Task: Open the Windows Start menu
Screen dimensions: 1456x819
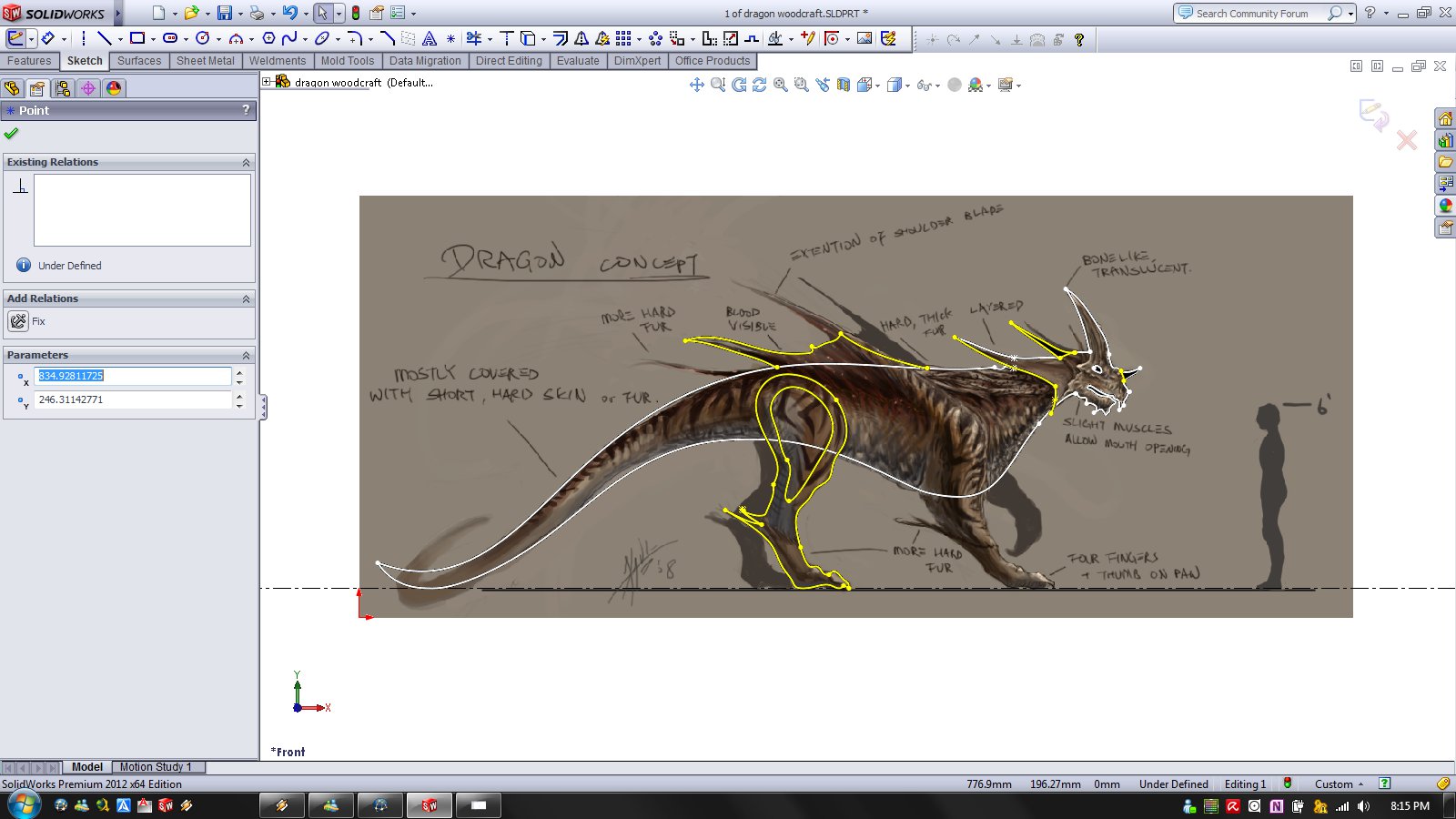Action: pos(23,805)
